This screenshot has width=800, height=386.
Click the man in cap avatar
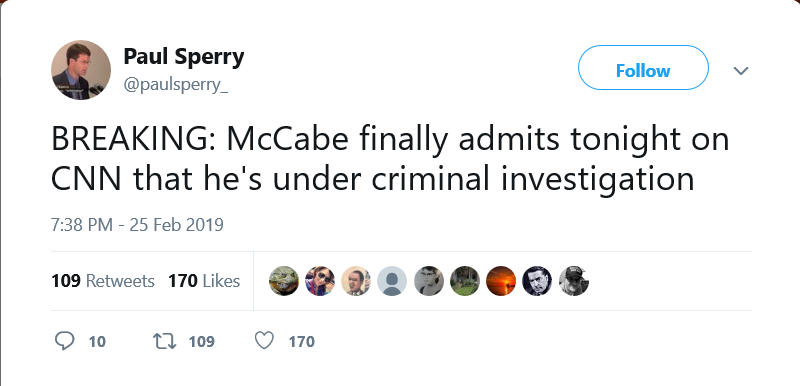tap(573, 281)
